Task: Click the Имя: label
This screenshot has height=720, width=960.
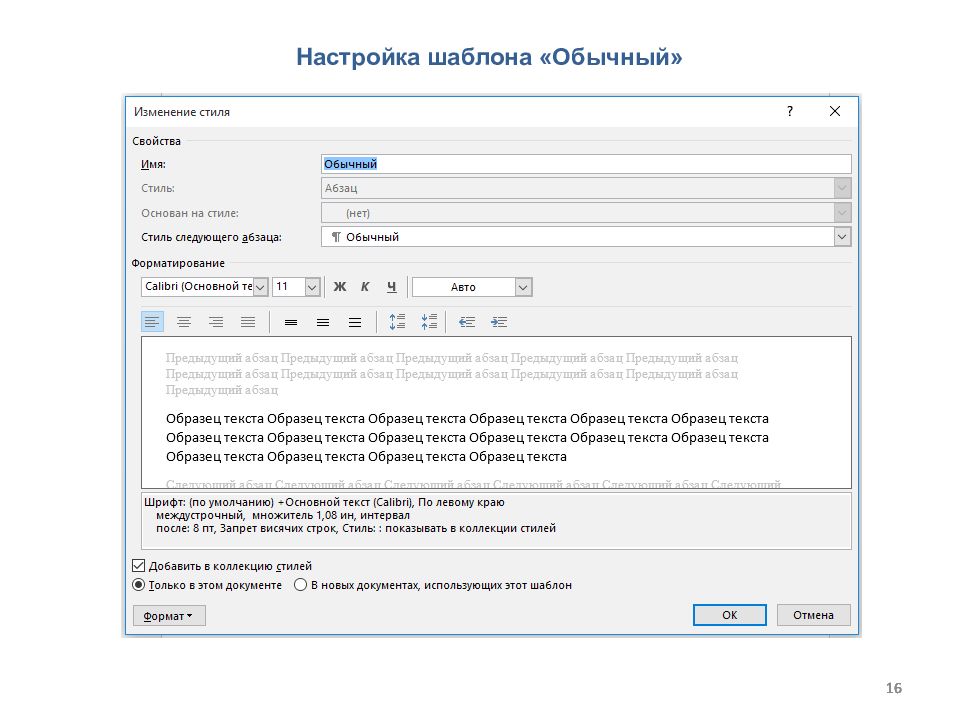Action: pyautogui.click(x=153, y=164)
